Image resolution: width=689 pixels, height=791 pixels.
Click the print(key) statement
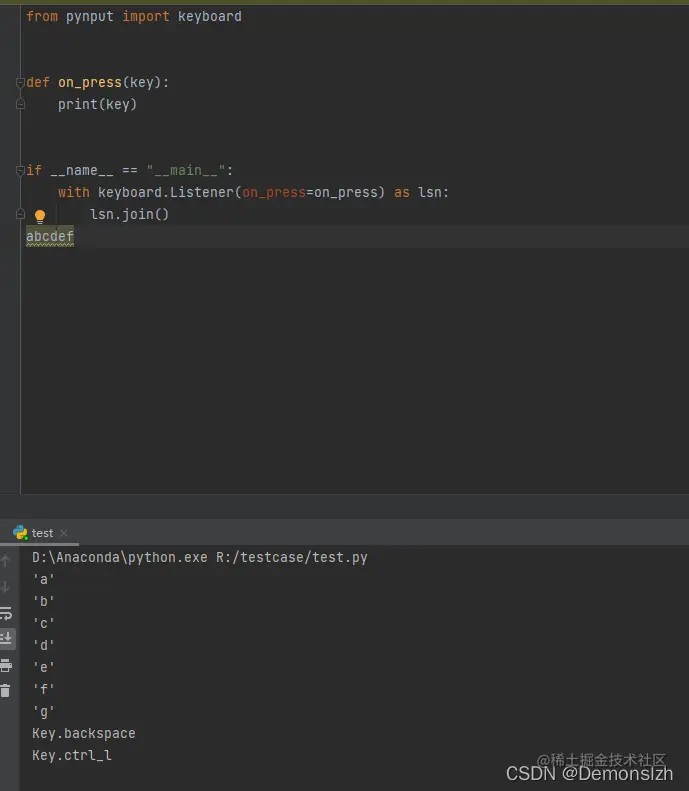click(x=97, y=104)
